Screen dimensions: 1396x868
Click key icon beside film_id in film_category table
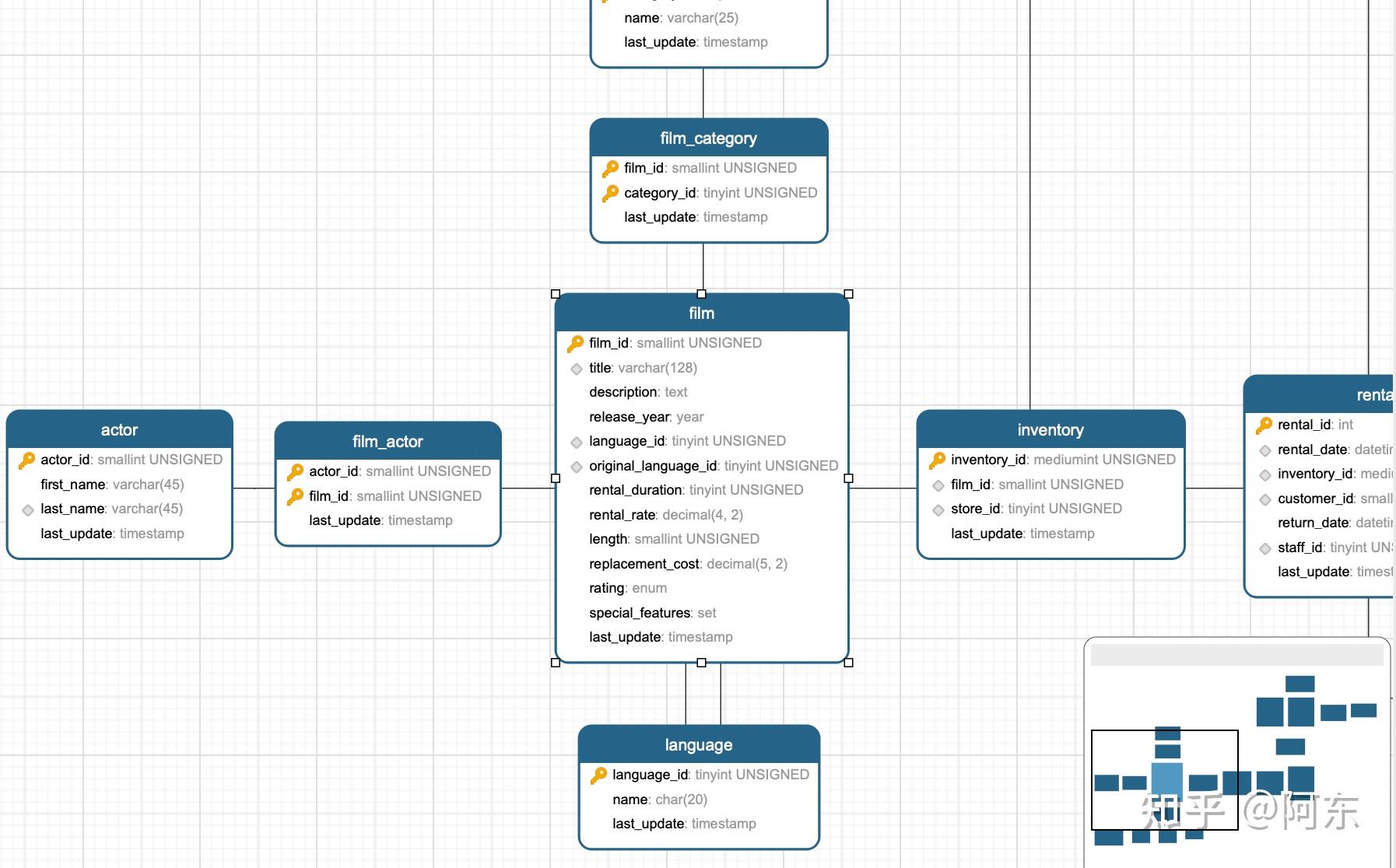click(610, 168)
